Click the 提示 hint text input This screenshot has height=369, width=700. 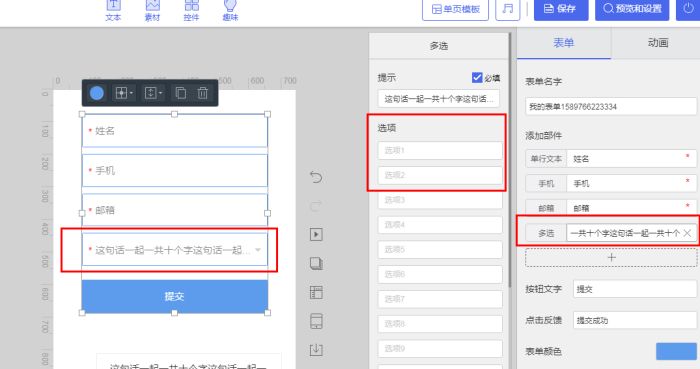click(x=439, y=99)
